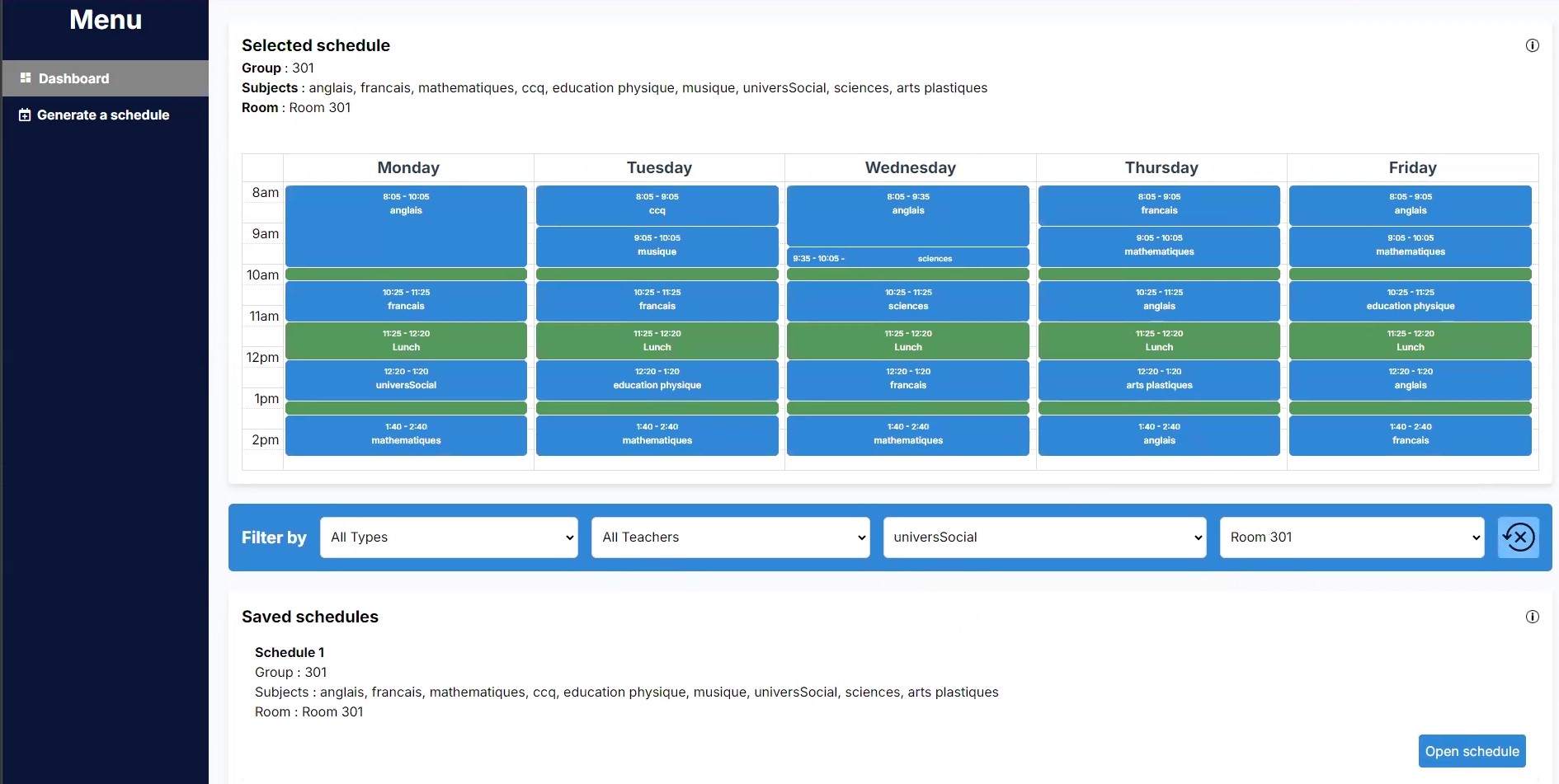
Task: Open the Dashboard menu item
Action: 105,78
